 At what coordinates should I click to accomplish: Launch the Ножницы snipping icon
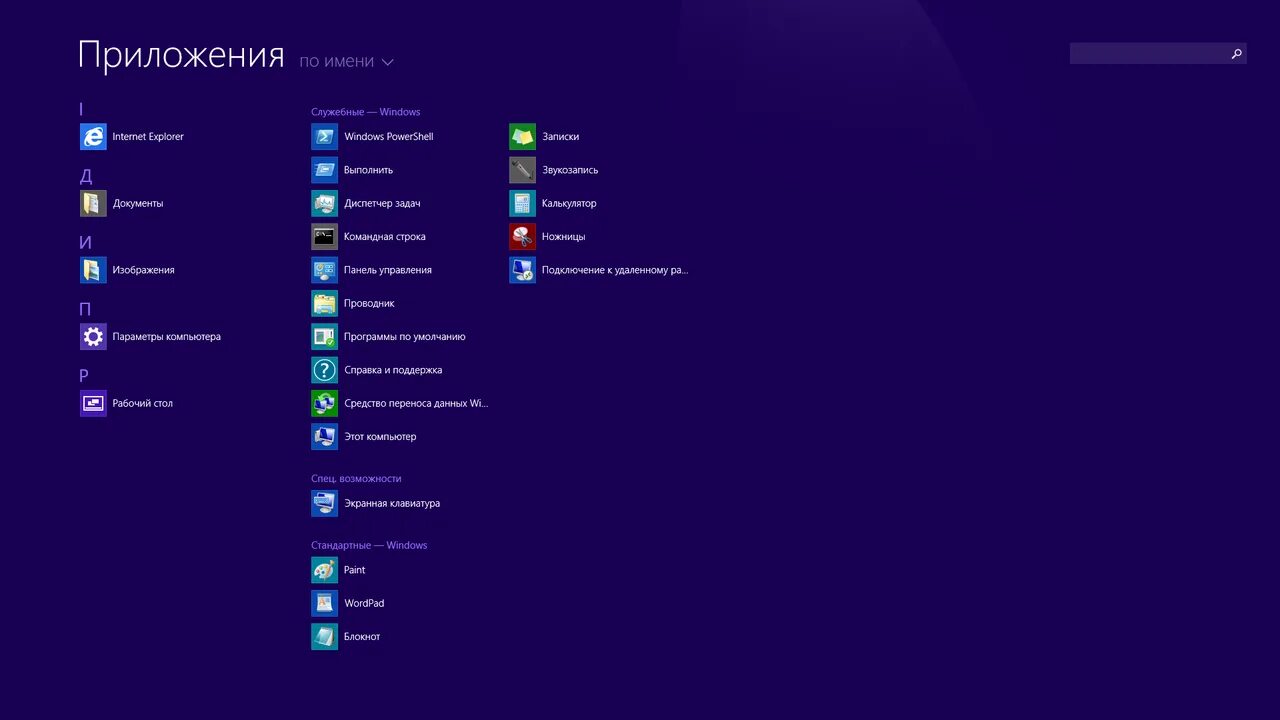point(522,237)
